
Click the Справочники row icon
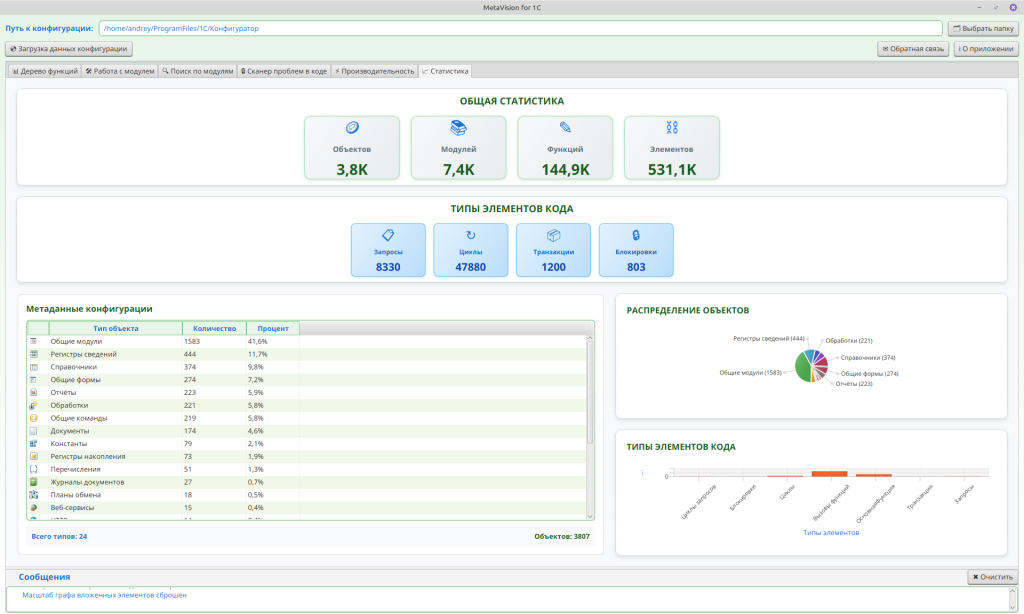33,367
